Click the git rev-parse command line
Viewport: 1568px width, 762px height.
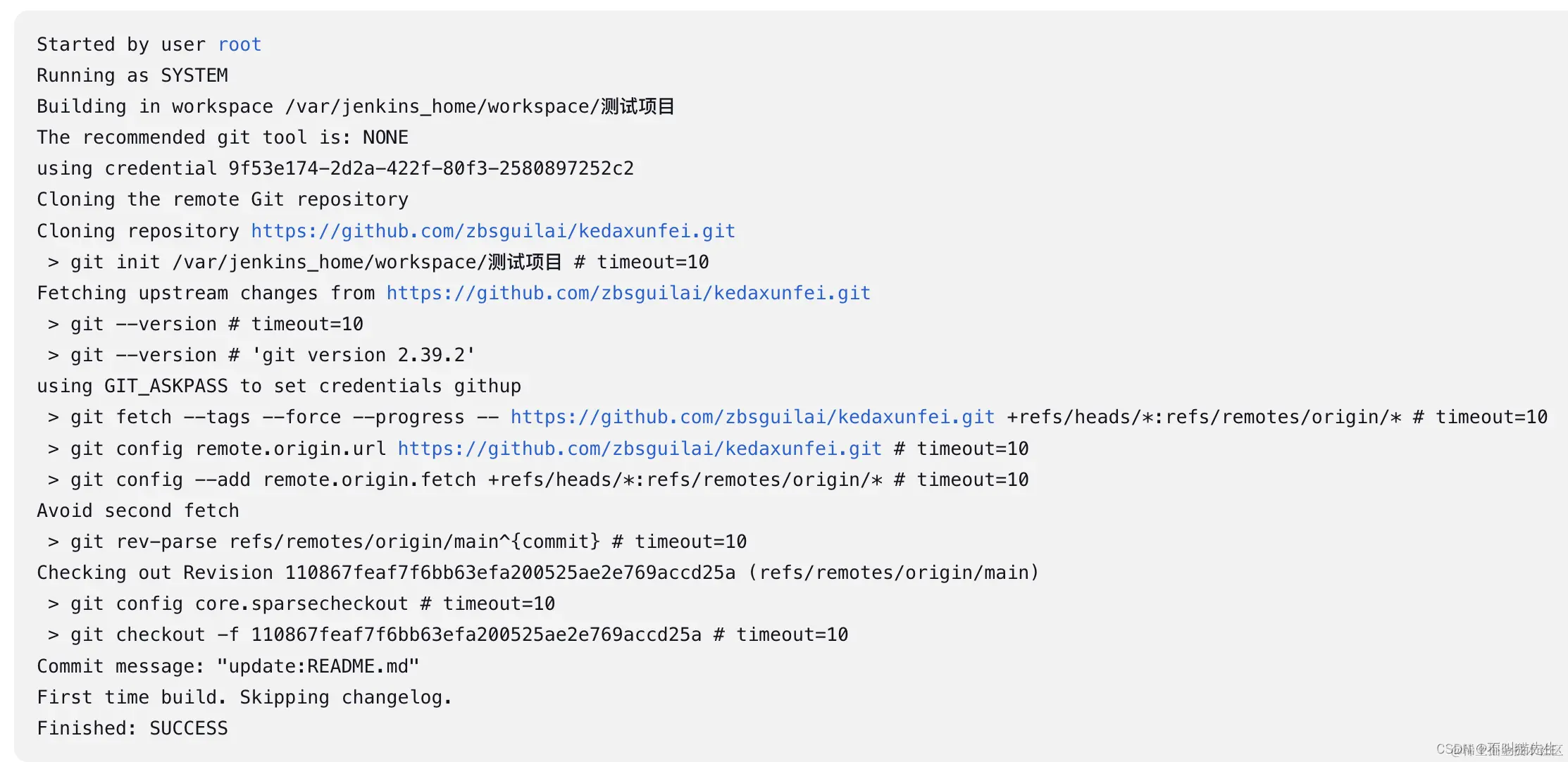point(397,542)
